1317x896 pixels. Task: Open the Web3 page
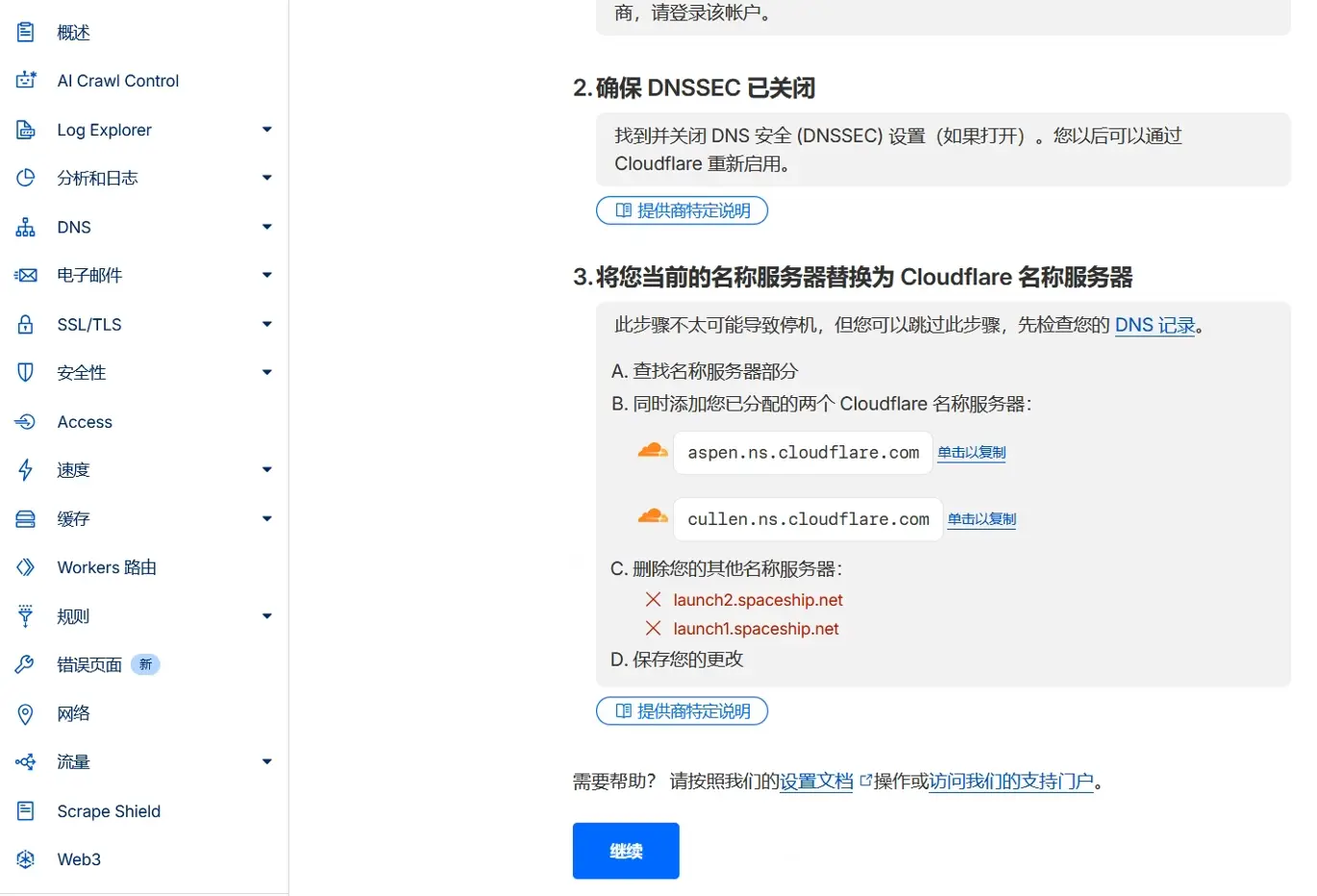click(79, 859)
